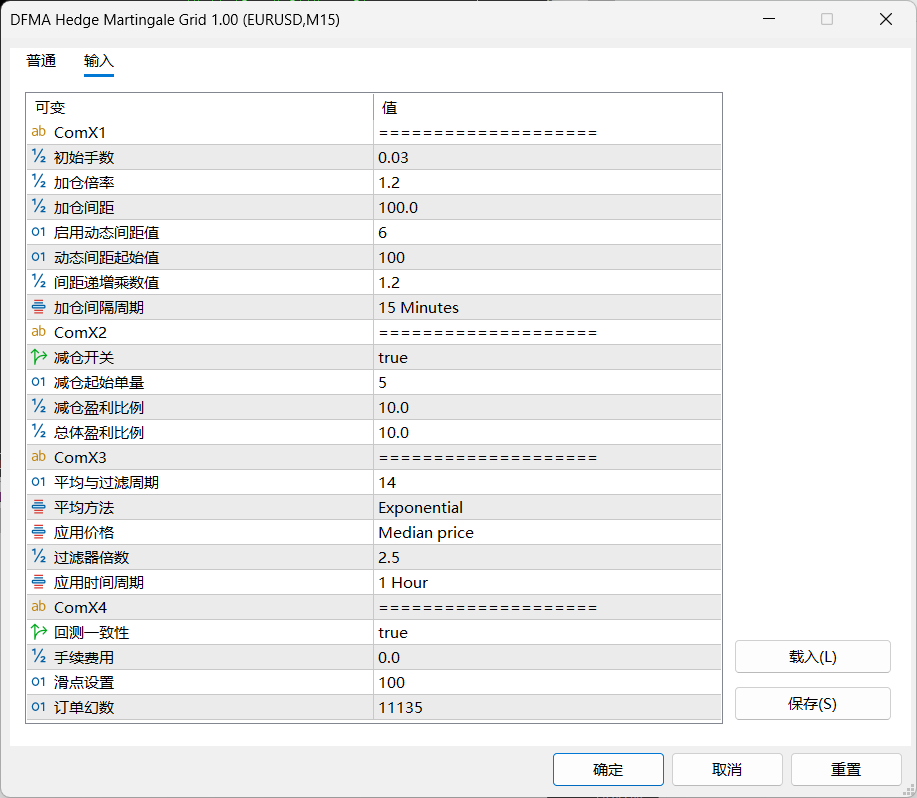Viewport: 917px width, 798px height.
Task: Edit the 初始手数 value 0.03
Action: tap(547, 157)
